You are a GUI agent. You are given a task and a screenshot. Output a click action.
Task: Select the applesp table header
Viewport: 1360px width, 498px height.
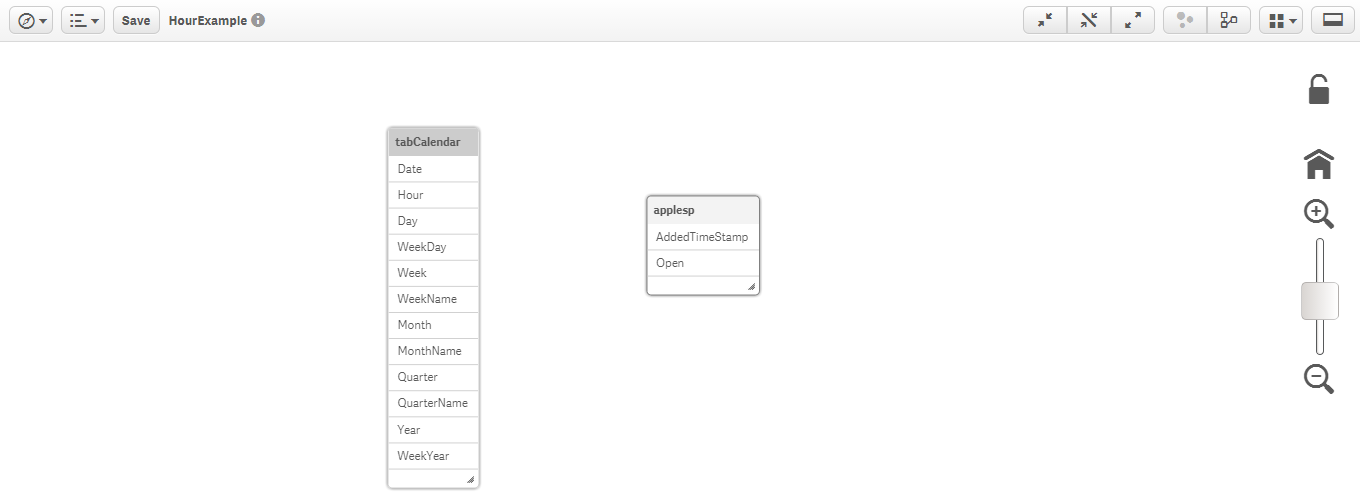[703, 210]
